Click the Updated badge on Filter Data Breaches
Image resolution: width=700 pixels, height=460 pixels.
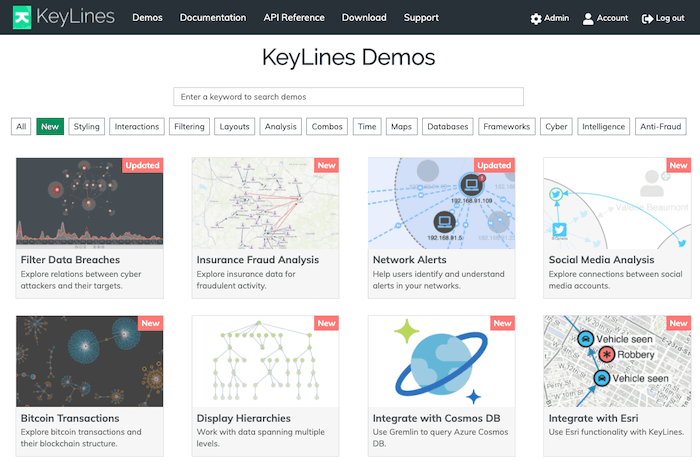[x=142, y=165]
